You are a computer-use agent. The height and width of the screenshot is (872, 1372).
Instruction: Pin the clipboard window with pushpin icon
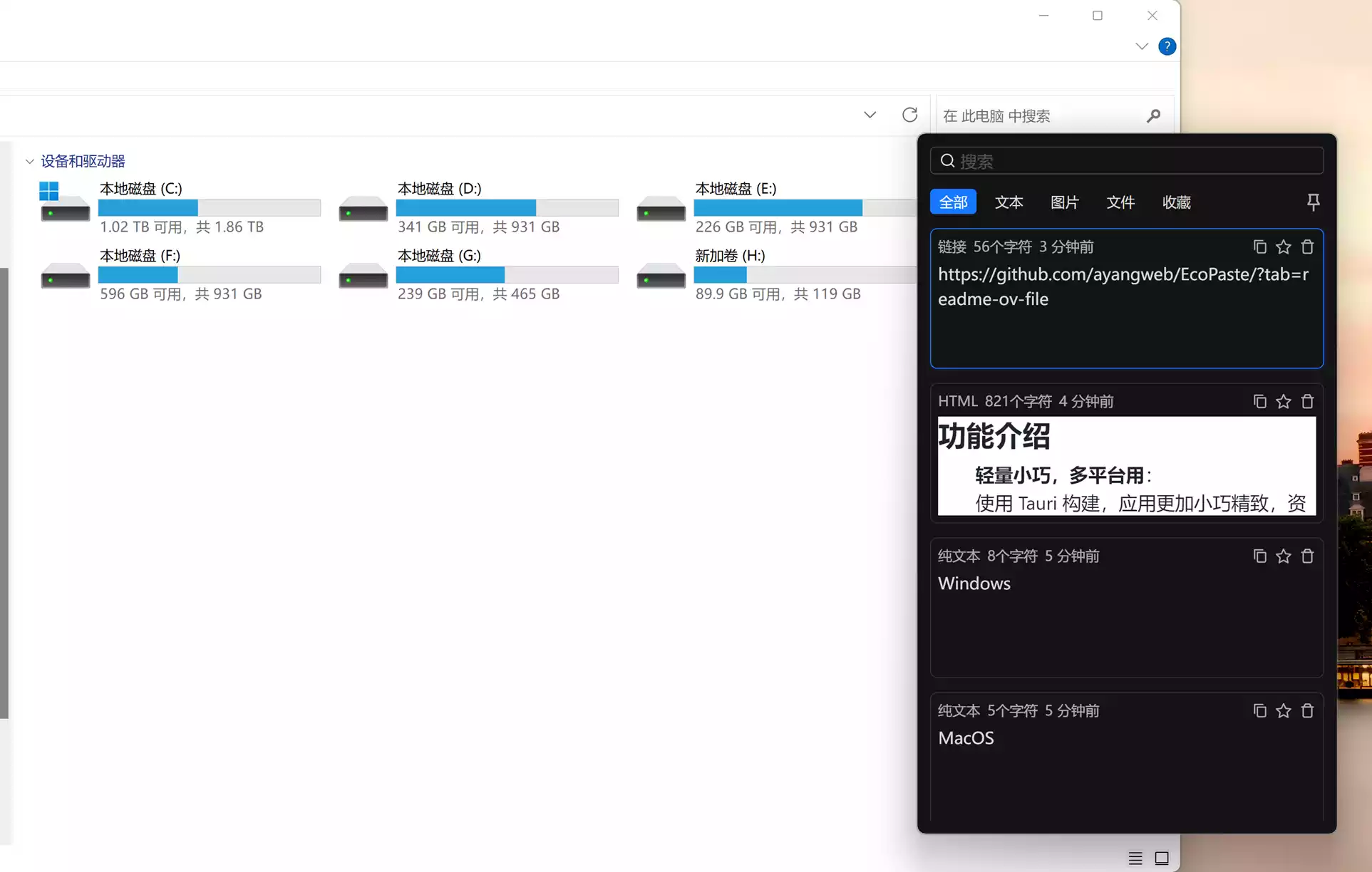(1313, 202)
